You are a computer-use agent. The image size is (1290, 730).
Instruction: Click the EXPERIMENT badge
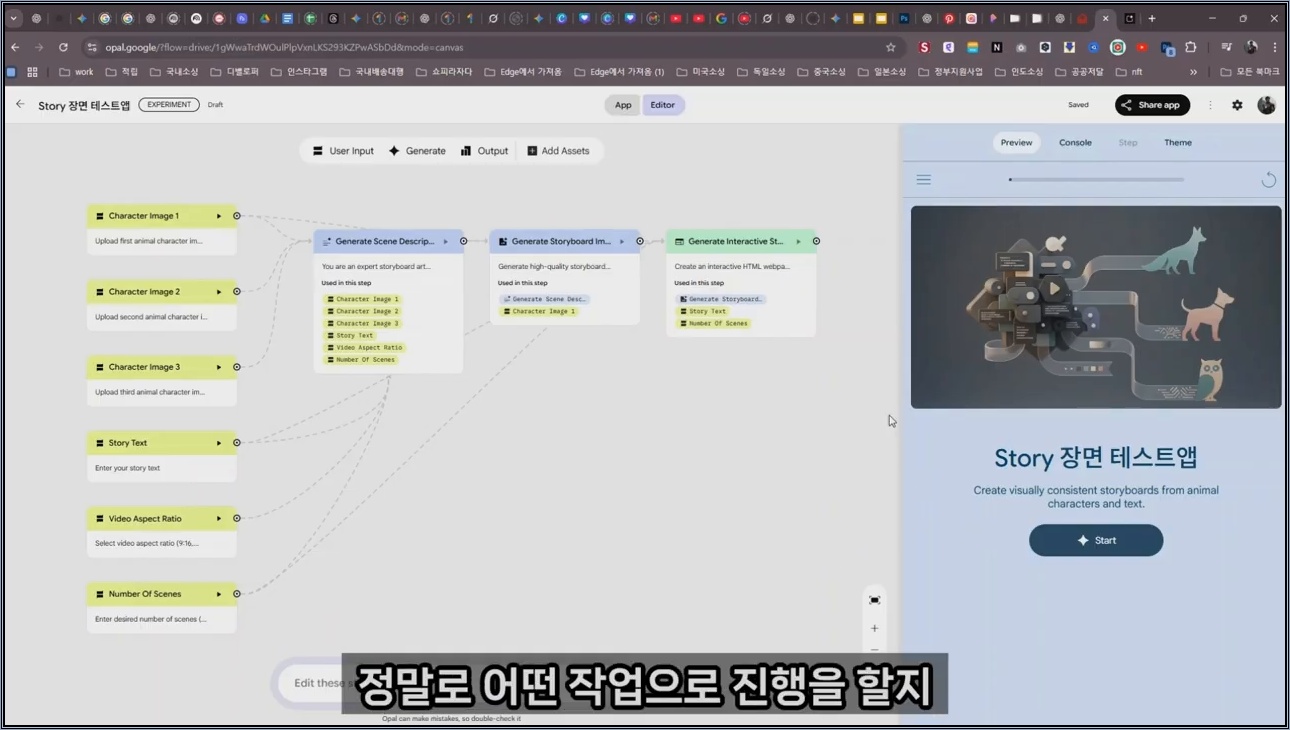(x=169, y=105)
